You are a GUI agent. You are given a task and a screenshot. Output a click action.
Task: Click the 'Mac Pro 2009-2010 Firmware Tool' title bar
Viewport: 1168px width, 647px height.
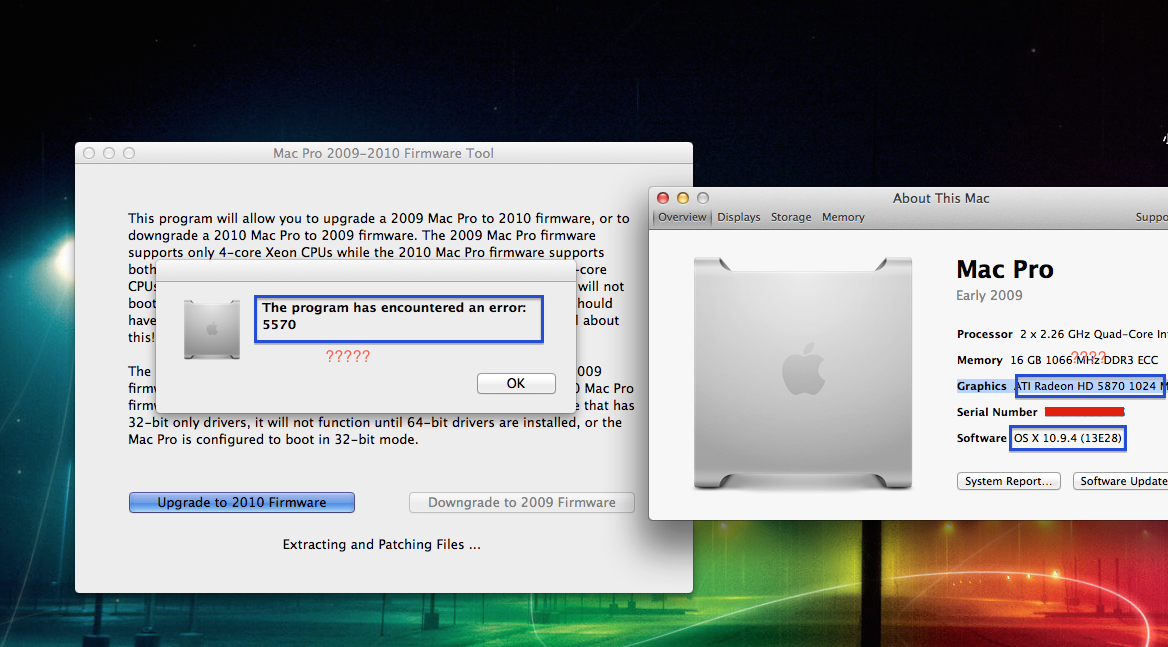pyautogui.click(x=383, y=153)
